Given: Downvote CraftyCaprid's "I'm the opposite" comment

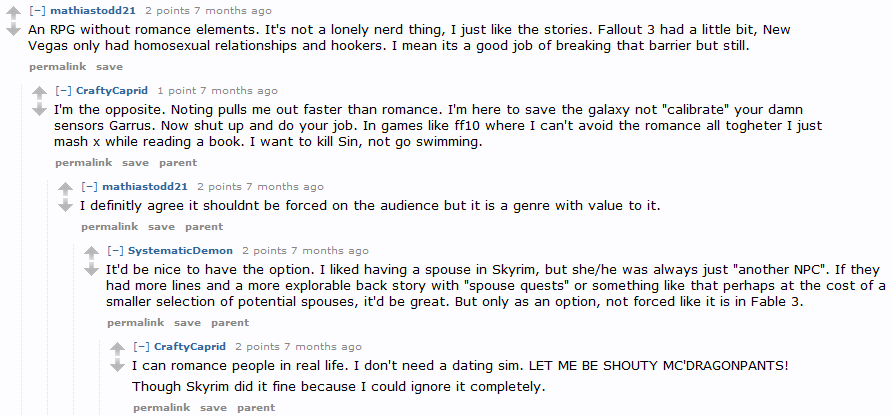Looking at the screenshot, I should point(39,109).
